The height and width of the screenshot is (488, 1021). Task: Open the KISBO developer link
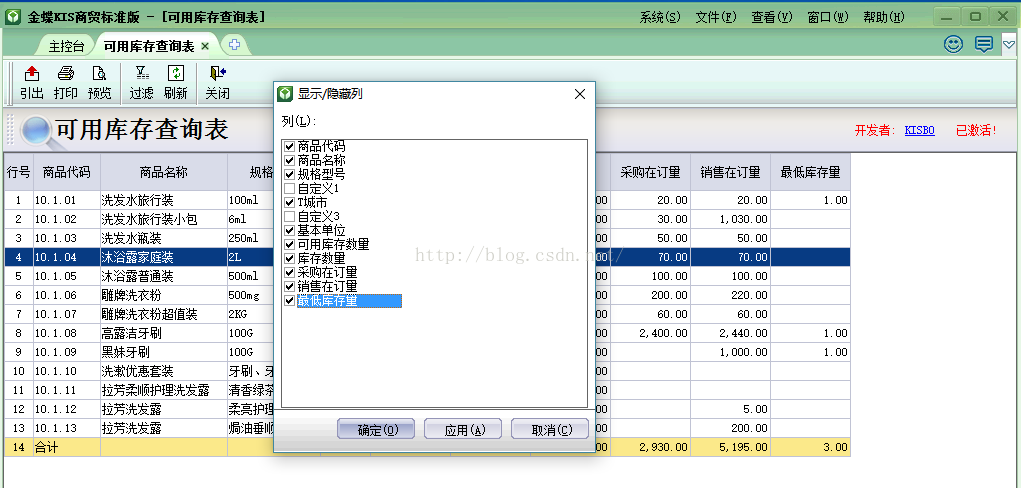[919, 130]
